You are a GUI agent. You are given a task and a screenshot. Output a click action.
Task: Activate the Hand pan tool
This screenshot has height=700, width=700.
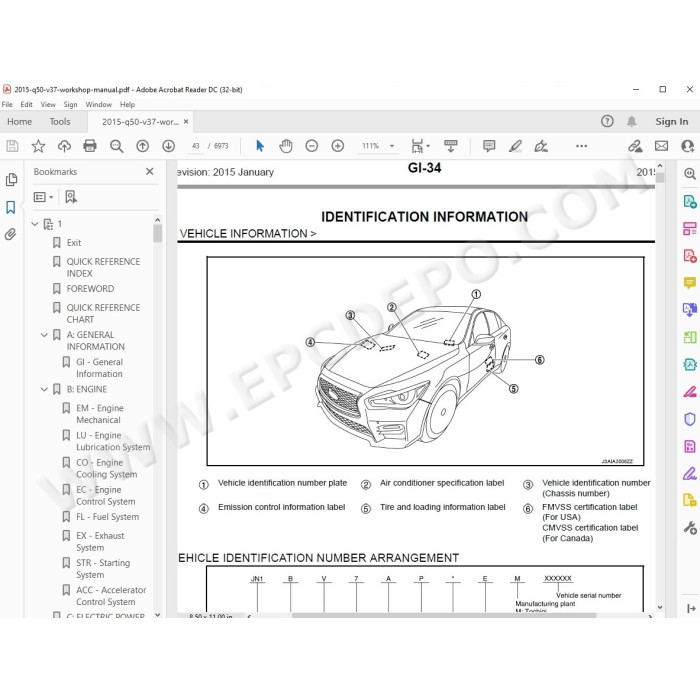click(x=286, y=146)
